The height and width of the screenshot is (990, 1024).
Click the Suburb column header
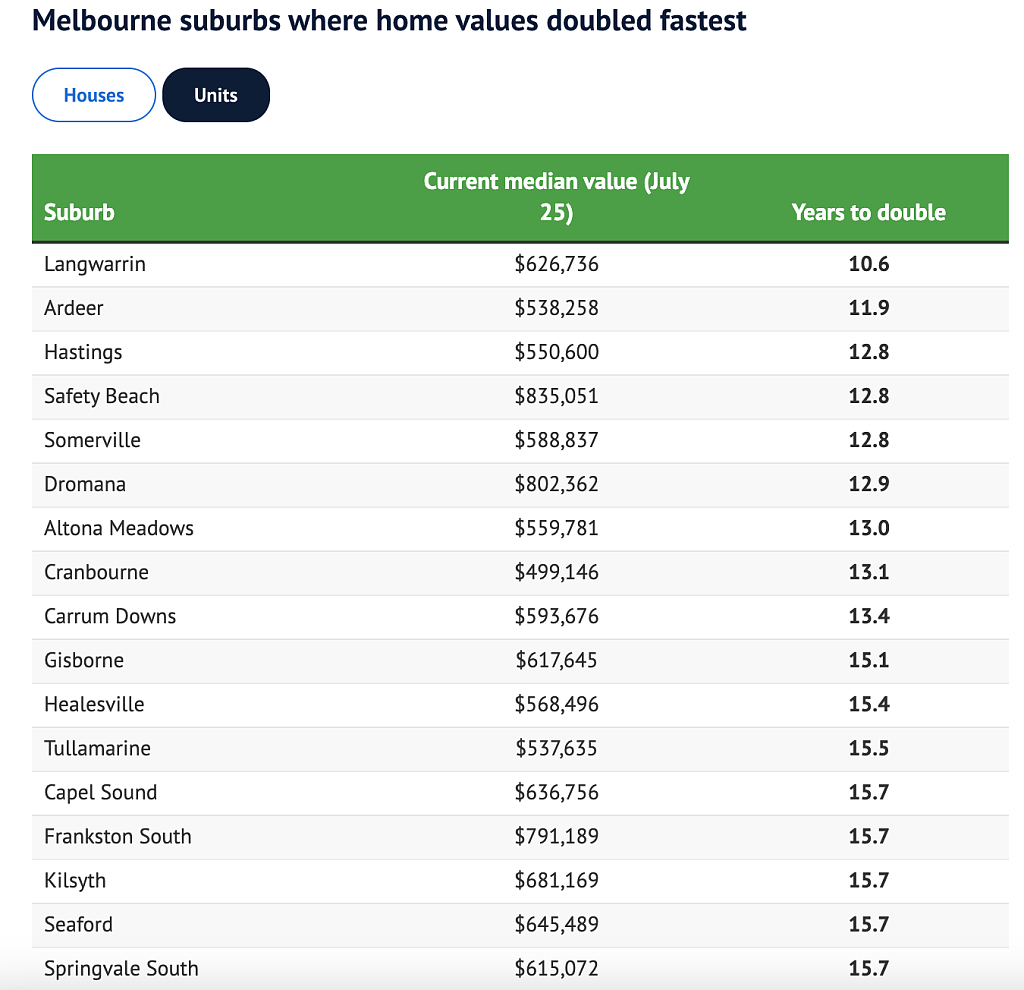pyautogui.click(x=79, y=212)
